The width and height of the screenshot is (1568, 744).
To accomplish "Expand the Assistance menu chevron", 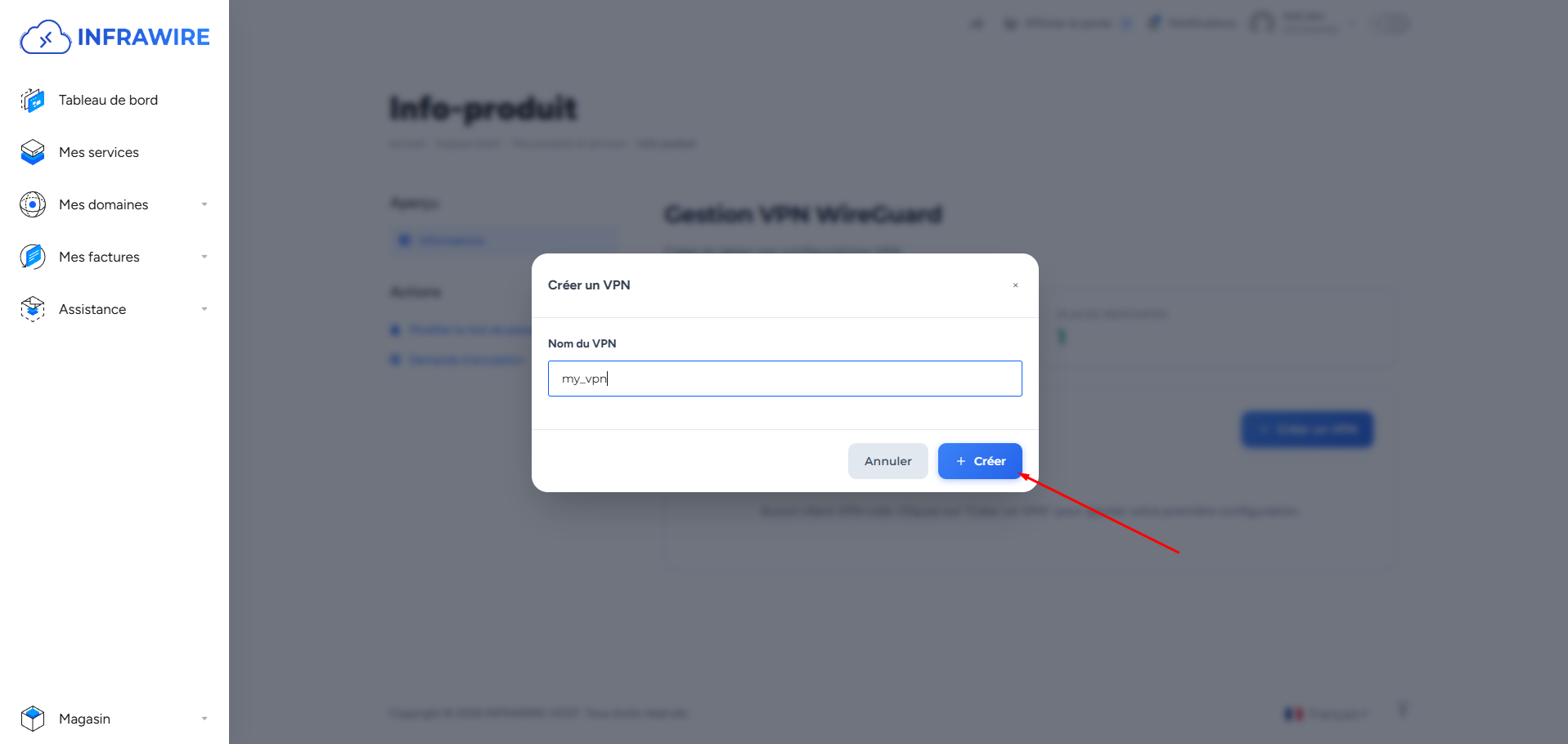I will coord(204,309).
